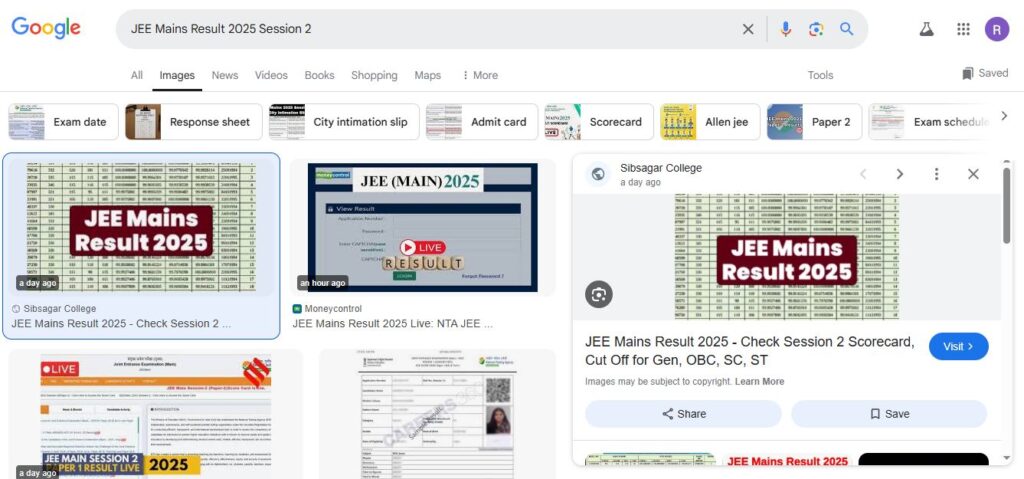Open Google Lens image search
The height and width of the screenshot is (479, 1024).
tap(816, 29)
